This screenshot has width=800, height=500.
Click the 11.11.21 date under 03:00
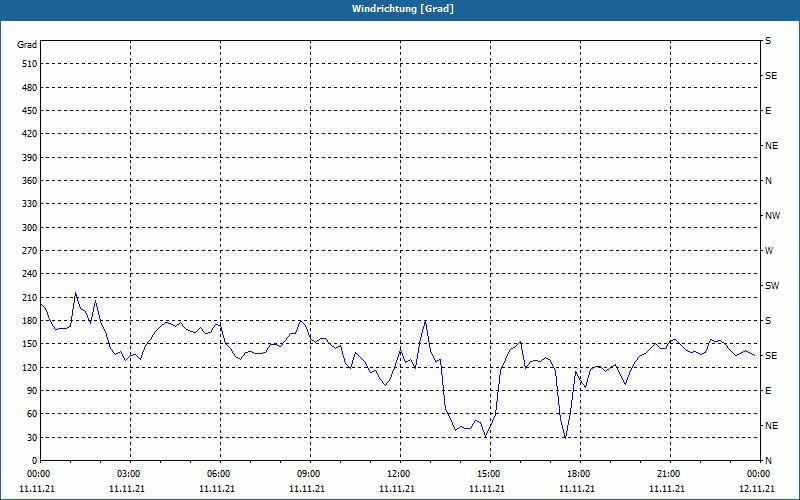pyautogui.click(x=127, y=489)
